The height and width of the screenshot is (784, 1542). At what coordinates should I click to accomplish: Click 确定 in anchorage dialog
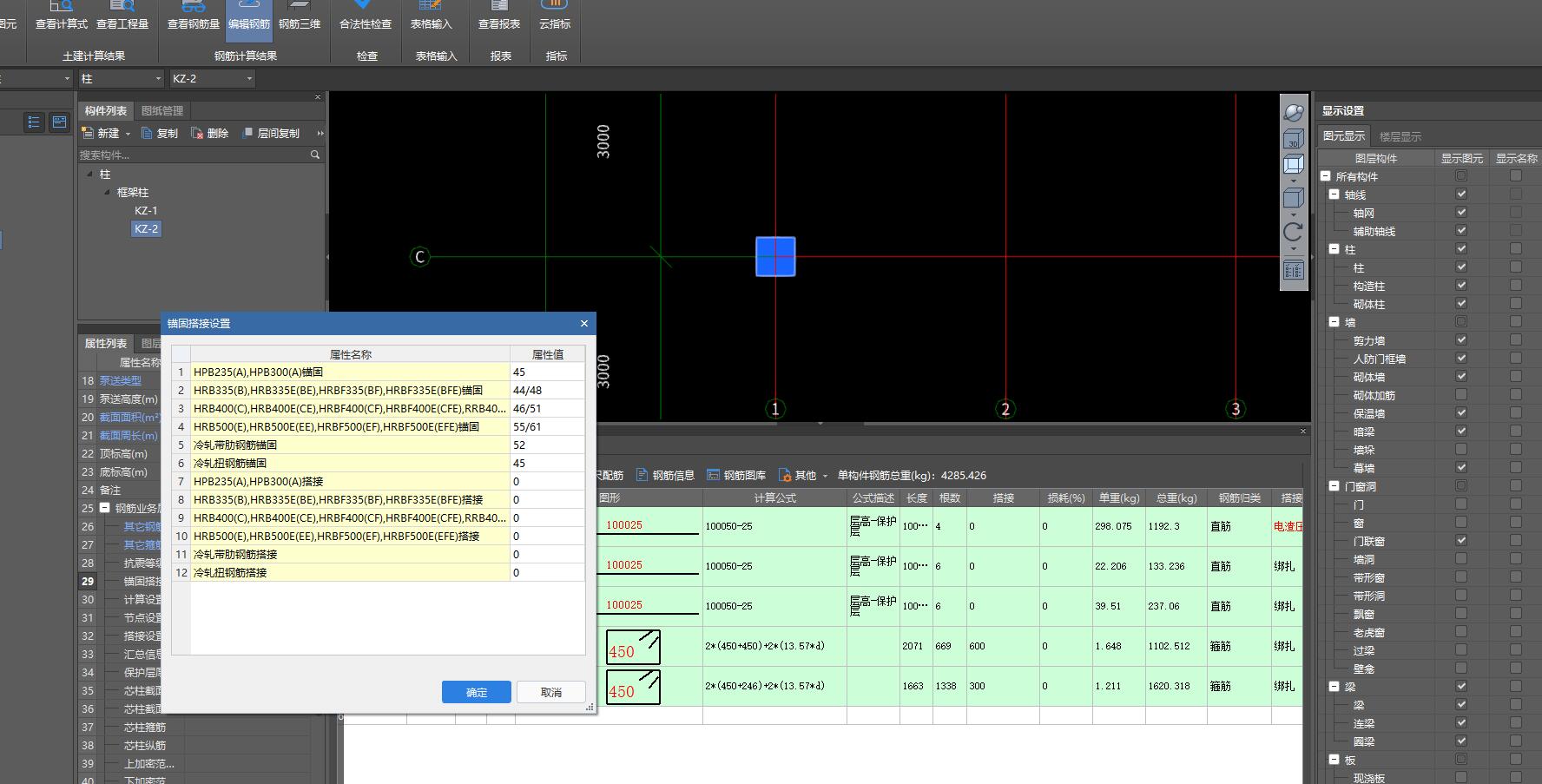tap(477, 692)
